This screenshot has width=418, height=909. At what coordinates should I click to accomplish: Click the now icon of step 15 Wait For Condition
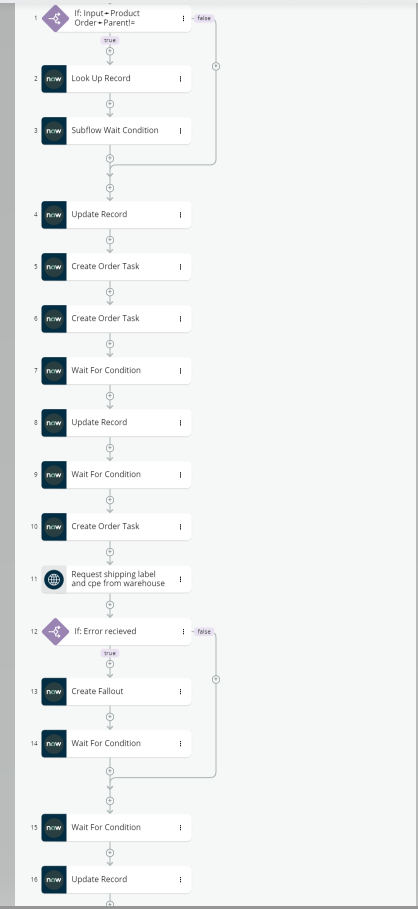tap(54, 828)
